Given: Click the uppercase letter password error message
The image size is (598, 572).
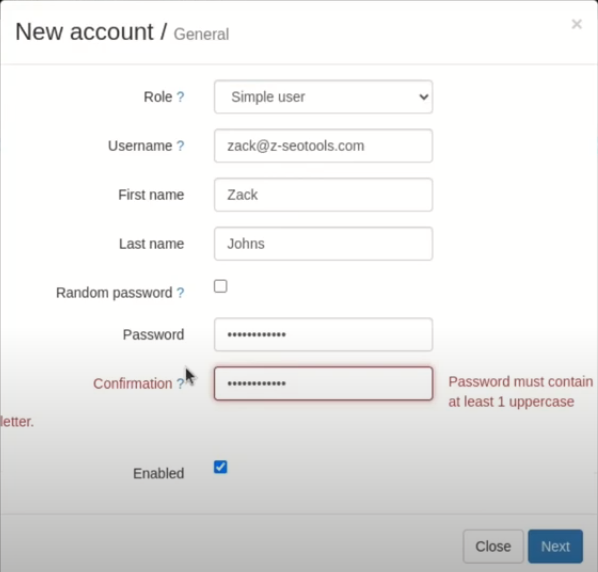Looking at the screenshot, I should click(x=520, y=392).
